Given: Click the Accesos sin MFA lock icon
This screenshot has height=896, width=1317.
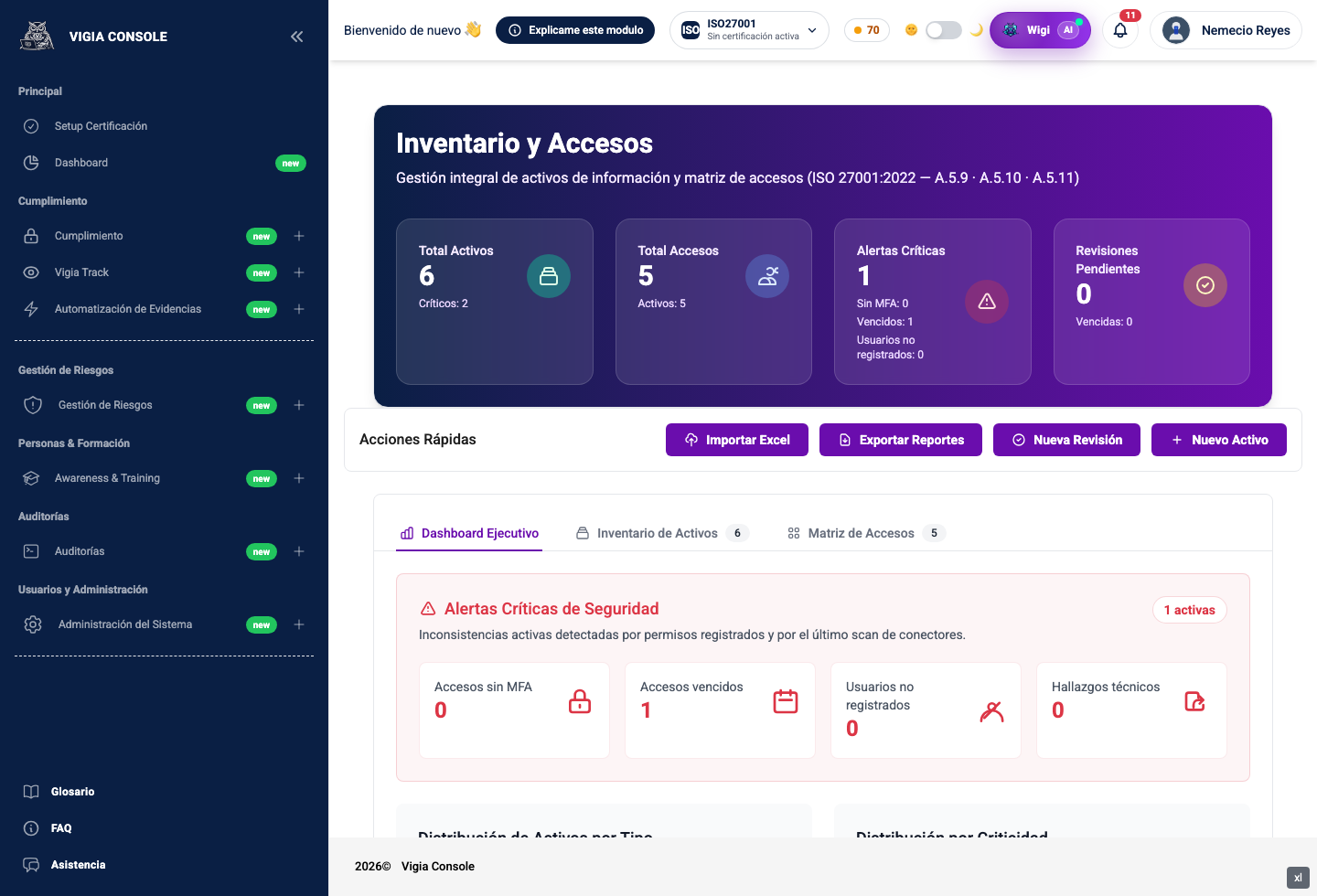Looking at the screenshot, I should coord(580,701).
